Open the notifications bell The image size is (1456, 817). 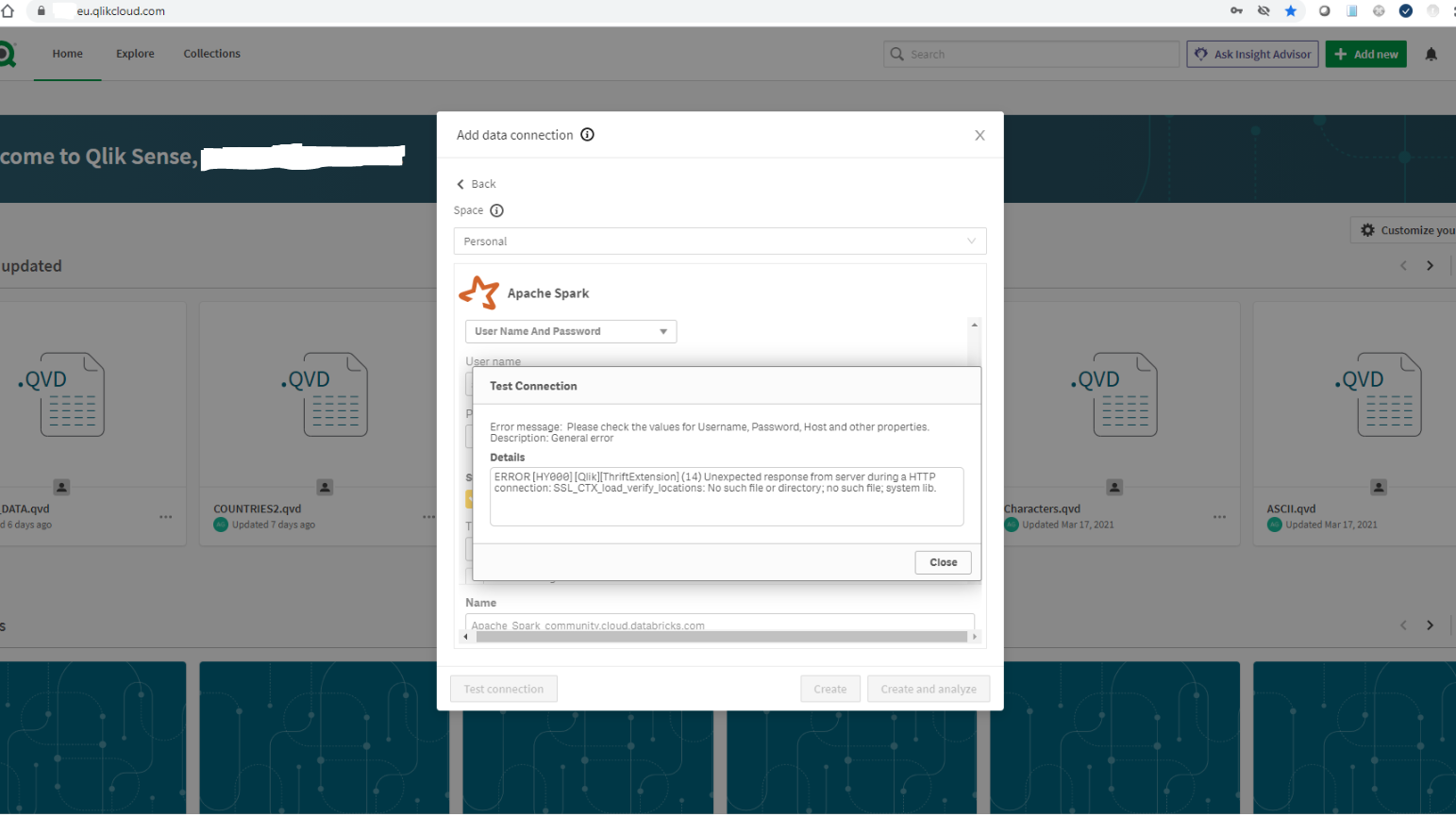pos(1431,55)
